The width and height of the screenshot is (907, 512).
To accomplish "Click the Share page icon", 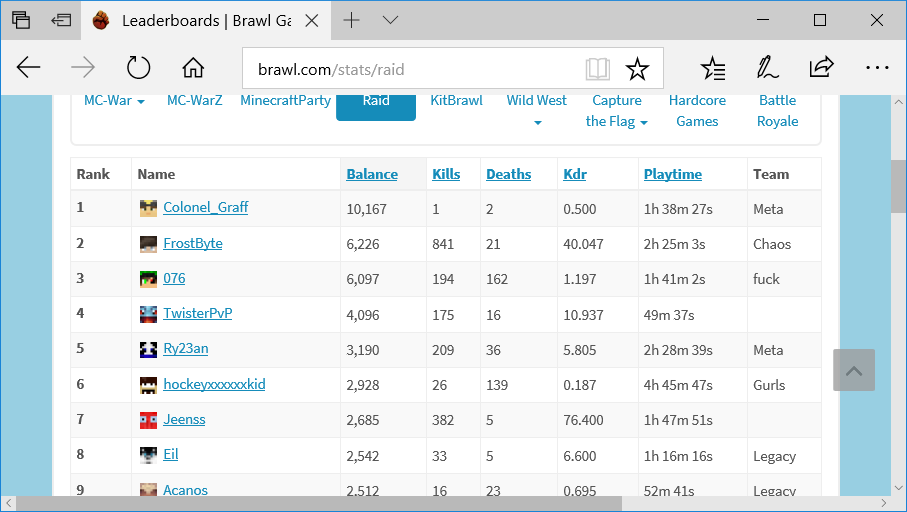I will (x=821, y=68).
